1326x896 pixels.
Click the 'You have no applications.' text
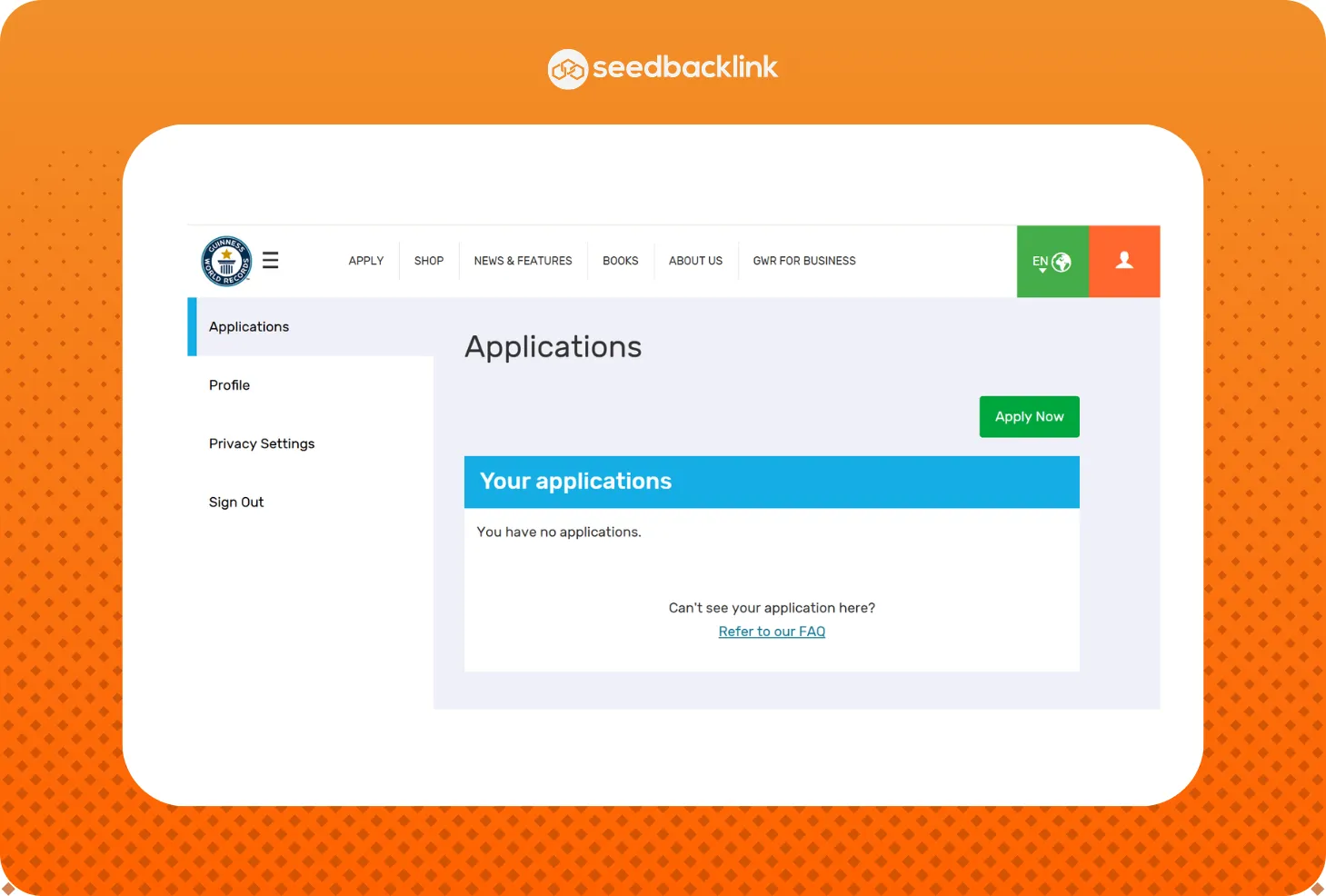pos(559,532)
